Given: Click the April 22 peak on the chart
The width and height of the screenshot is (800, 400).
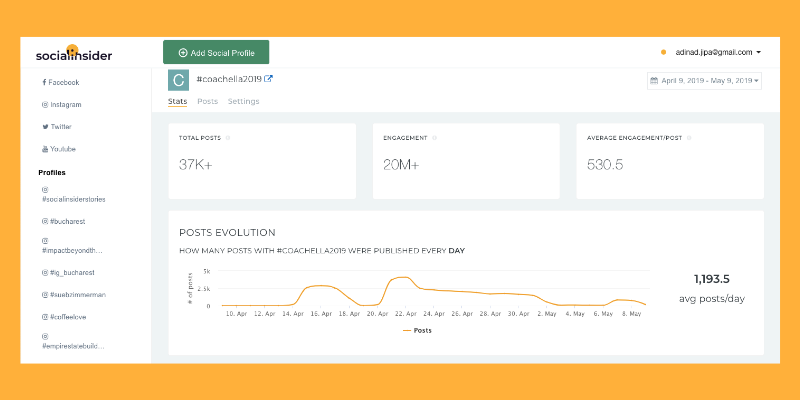Looking at the screenshot, I should (x=403, y=277).
